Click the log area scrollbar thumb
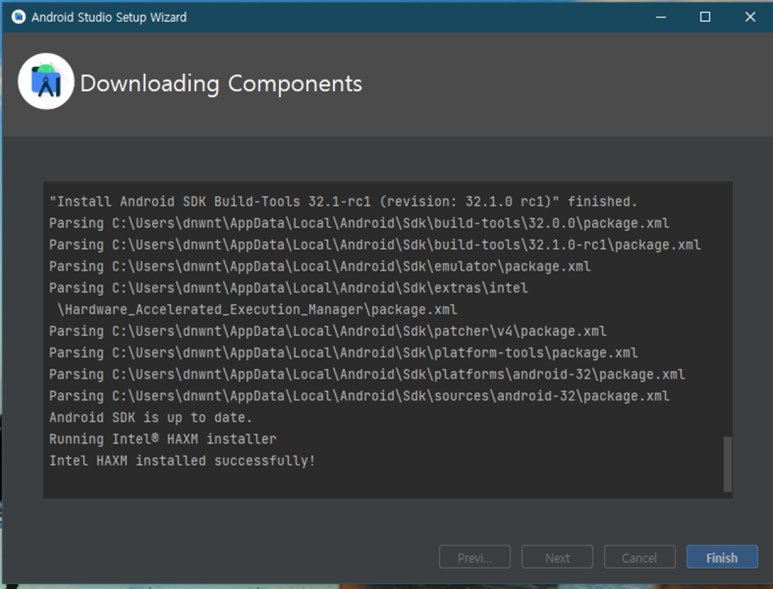The height and width of the screenshot is (589, 773). point(727,464)
